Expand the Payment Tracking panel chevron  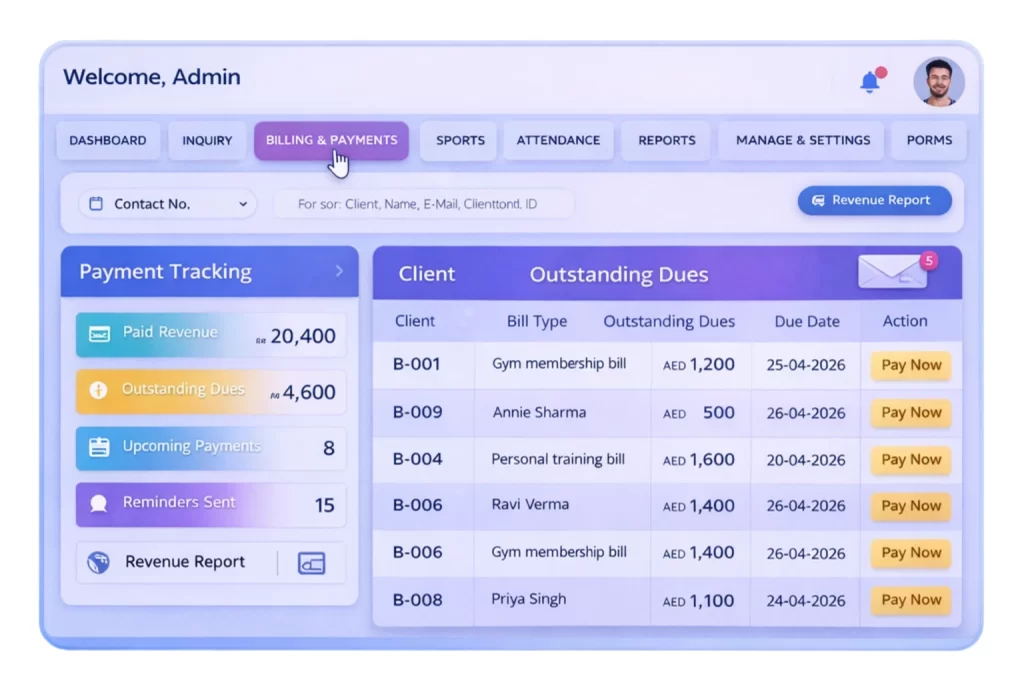click(340, 271)
